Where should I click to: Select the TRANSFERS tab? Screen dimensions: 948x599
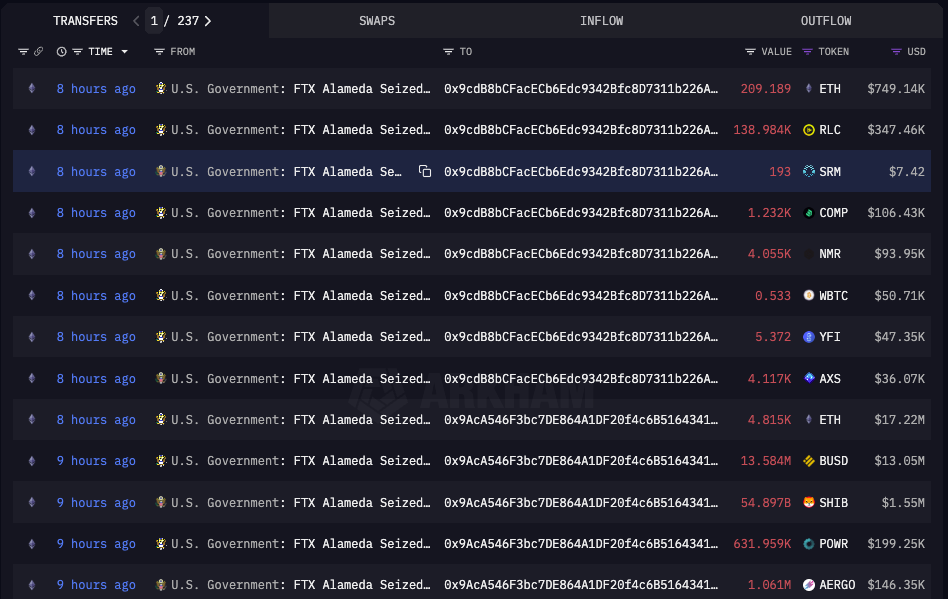pyautogui.click(x=85, y=21)
